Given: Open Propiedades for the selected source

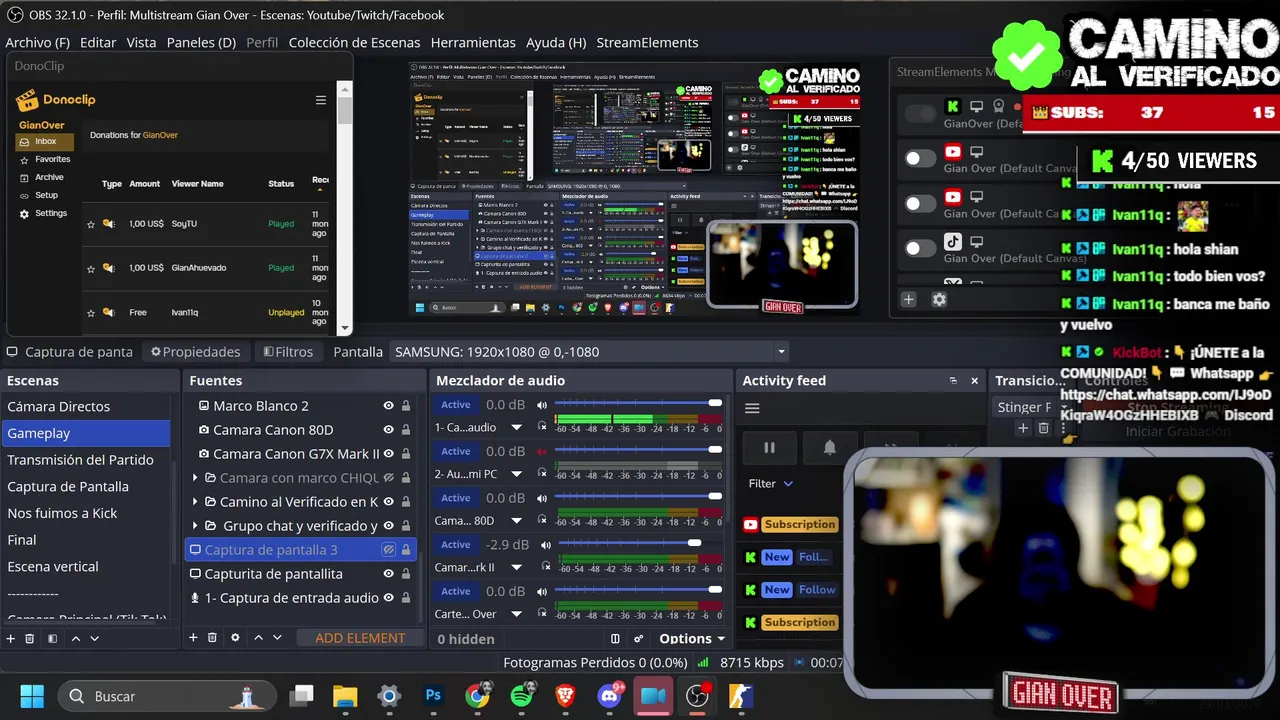Looking at the screenshot, I should (x=195, y=352).
